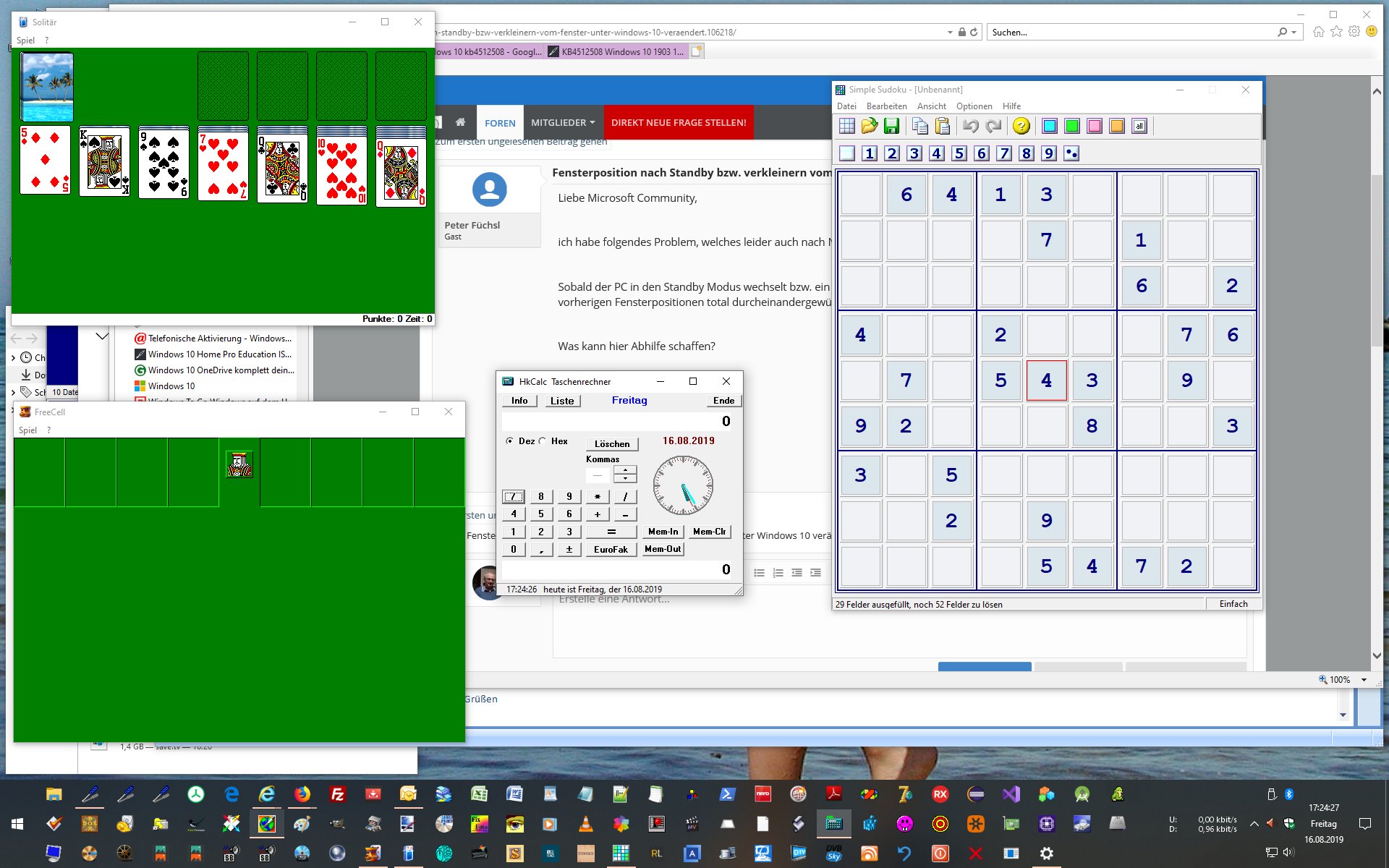The height and width of the screenshot is (868, 1389).
Task: Click the Windows Start button
Action: (17, 824)
